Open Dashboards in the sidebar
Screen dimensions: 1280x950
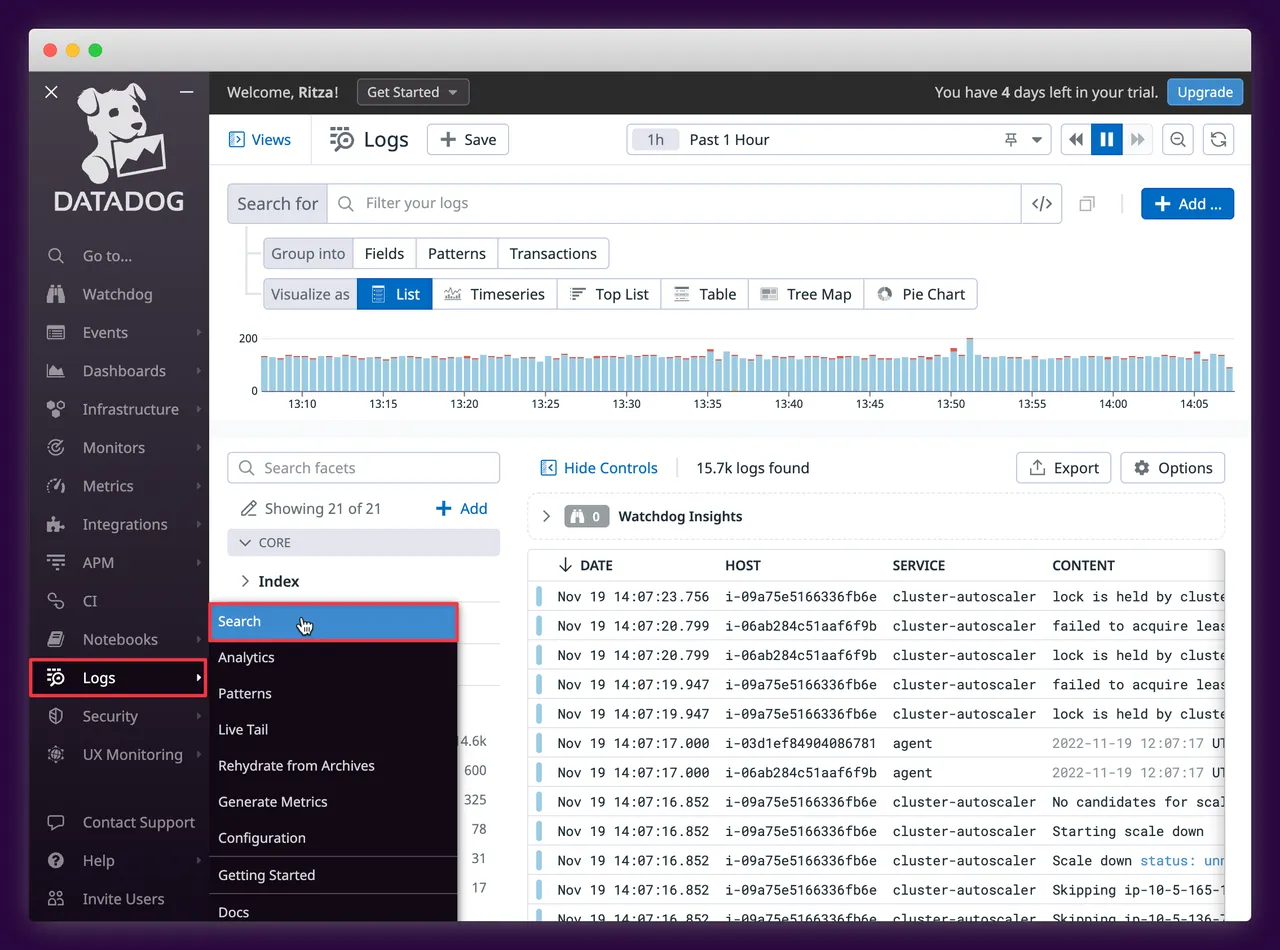pyautogui.click(x=124, y=371)
